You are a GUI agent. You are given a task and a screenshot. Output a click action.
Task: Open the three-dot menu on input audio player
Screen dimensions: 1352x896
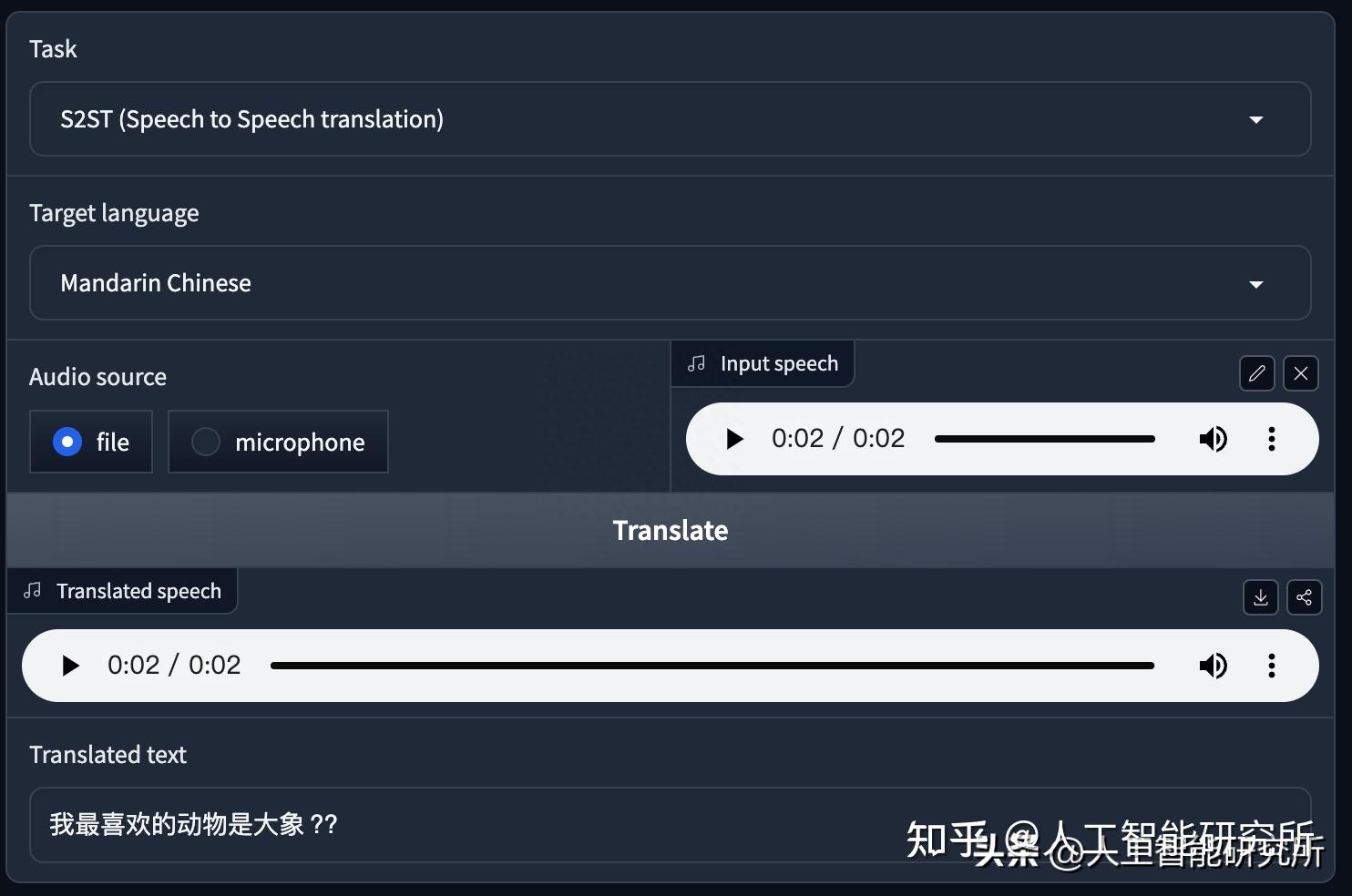[1271, 439]
